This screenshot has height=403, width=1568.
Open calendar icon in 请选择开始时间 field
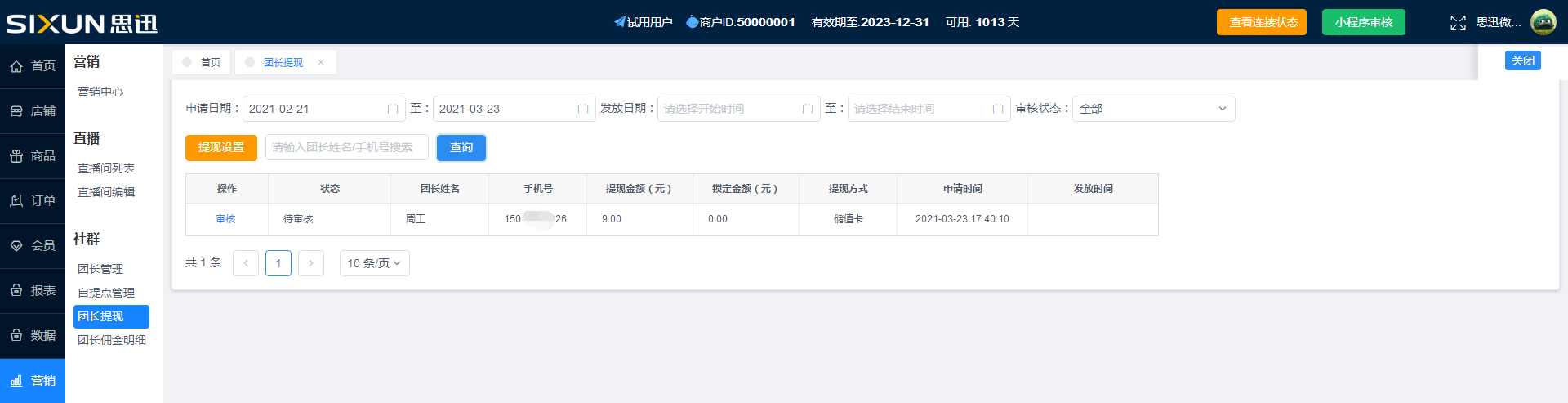point(808,109)
